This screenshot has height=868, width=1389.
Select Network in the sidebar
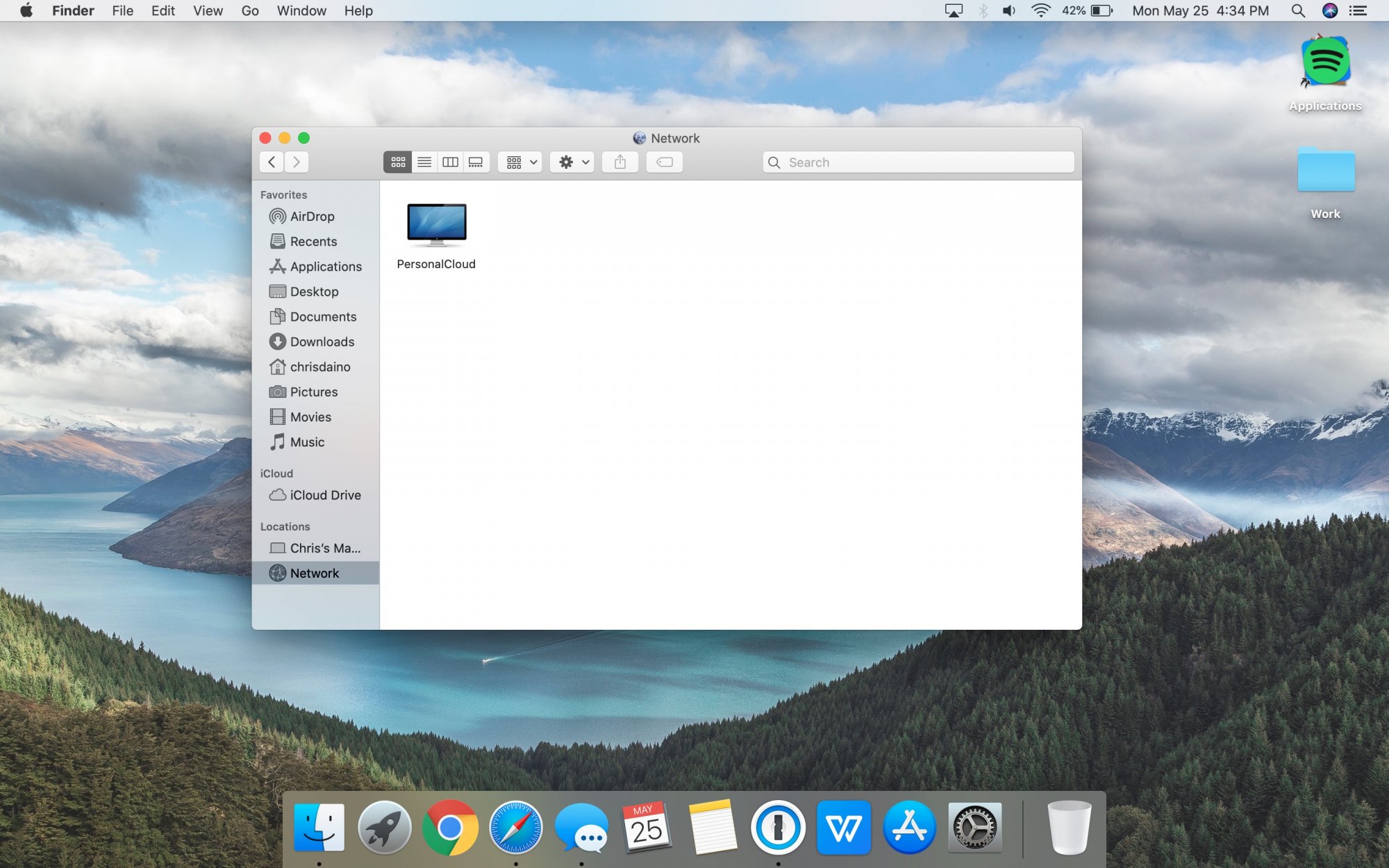click(315, 573)
